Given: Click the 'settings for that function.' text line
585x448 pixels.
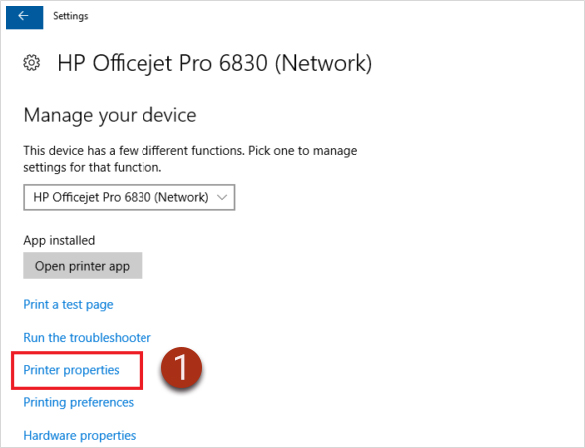Looking at the screenshot, I should tap(92, 167).
